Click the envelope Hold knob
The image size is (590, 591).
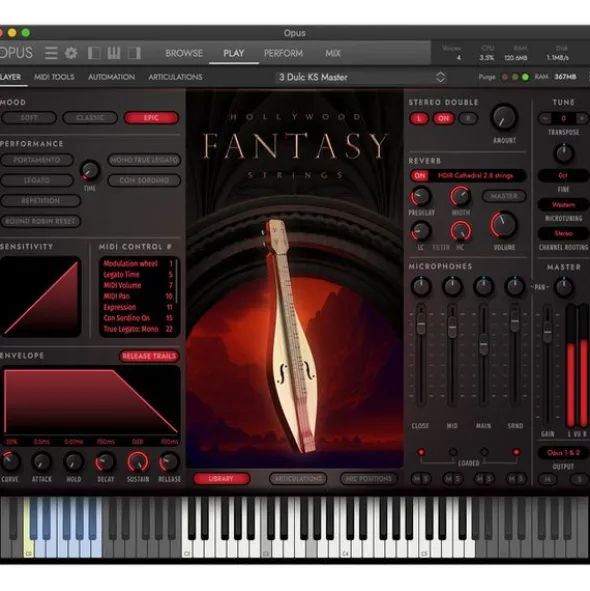(x=74, y=461)
